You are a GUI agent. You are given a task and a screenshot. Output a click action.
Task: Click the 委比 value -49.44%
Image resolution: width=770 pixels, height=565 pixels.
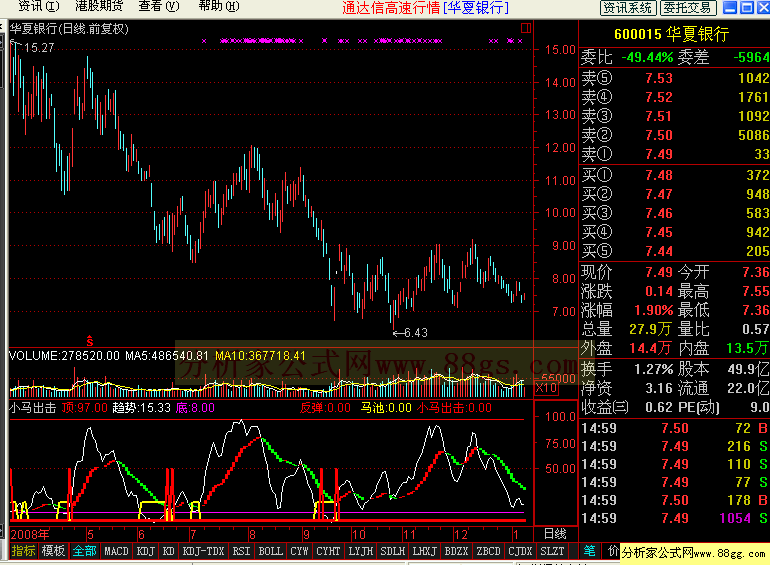click(x=647, y=57)
